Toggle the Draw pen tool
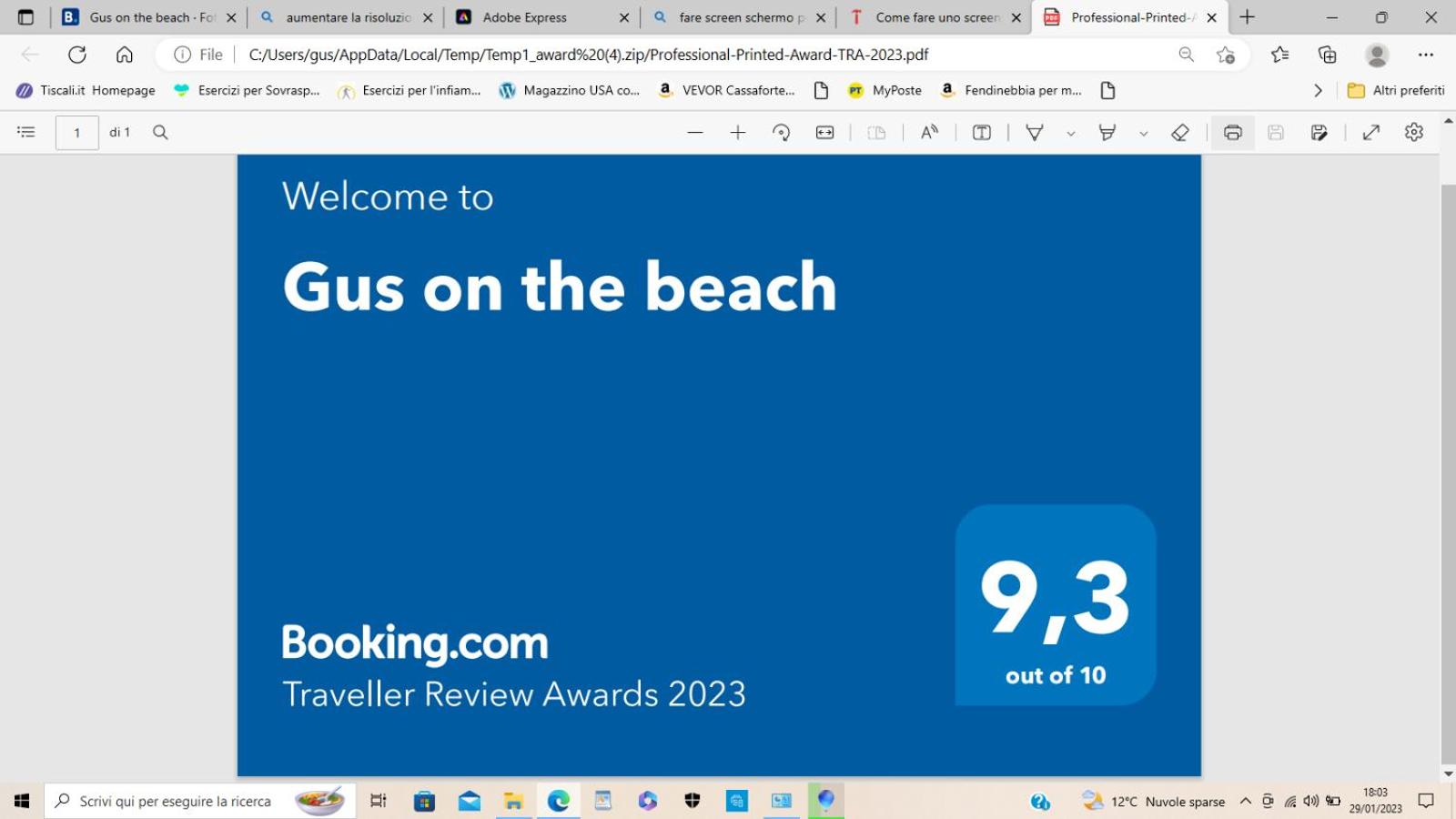The image size is (1456, 819). coord(1035,133)
